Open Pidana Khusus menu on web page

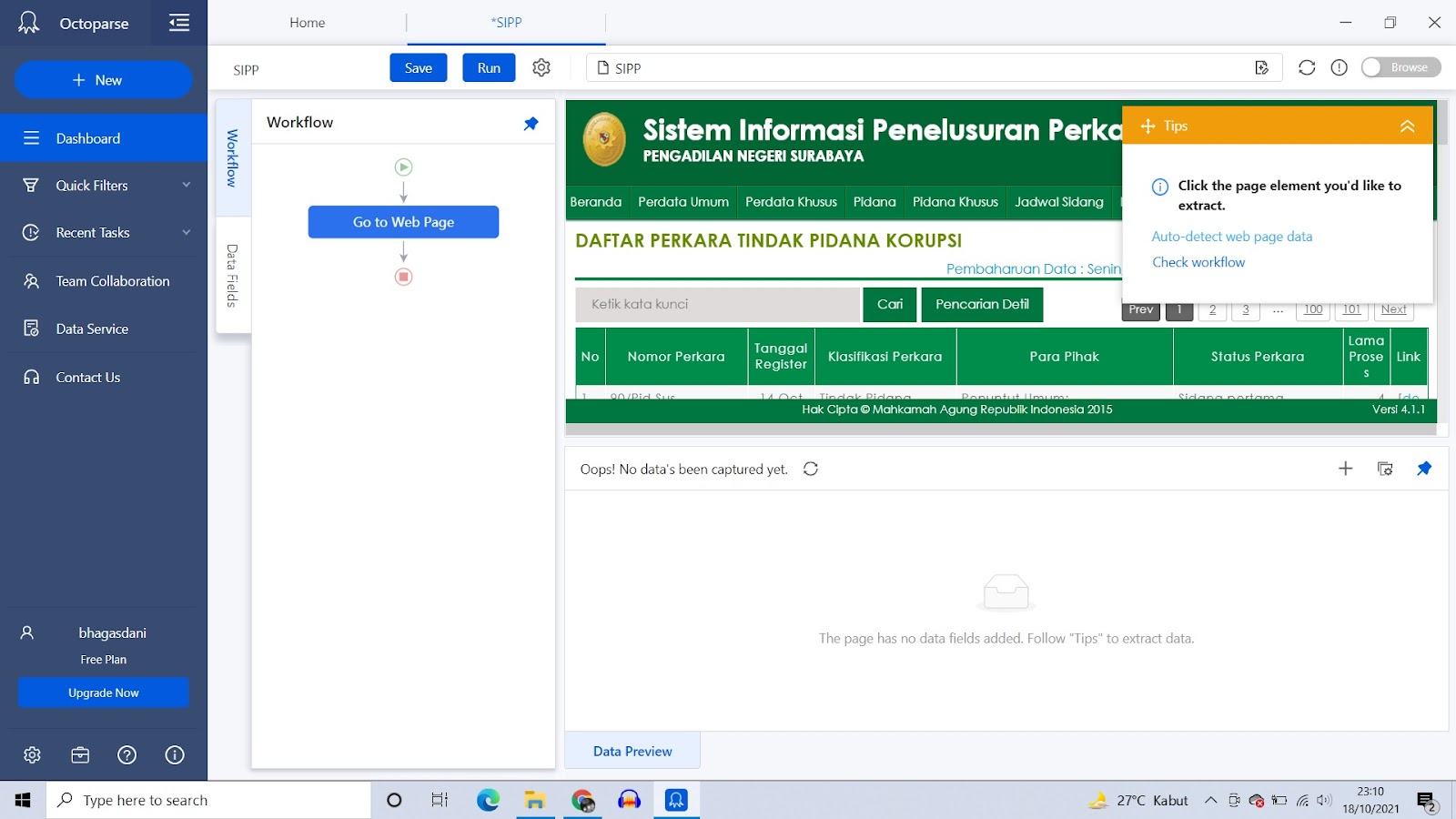(955, 202)
